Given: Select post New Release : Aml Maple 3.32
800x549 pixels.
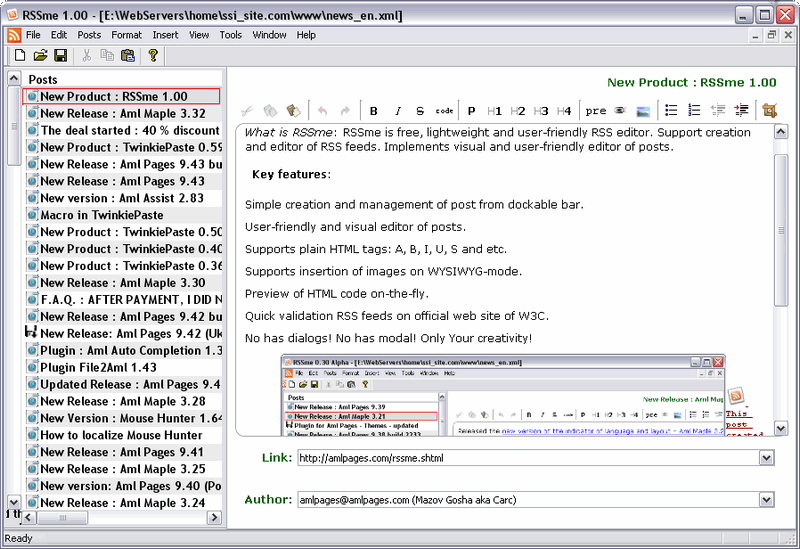Looking at the screenshot, I should 123,113.
